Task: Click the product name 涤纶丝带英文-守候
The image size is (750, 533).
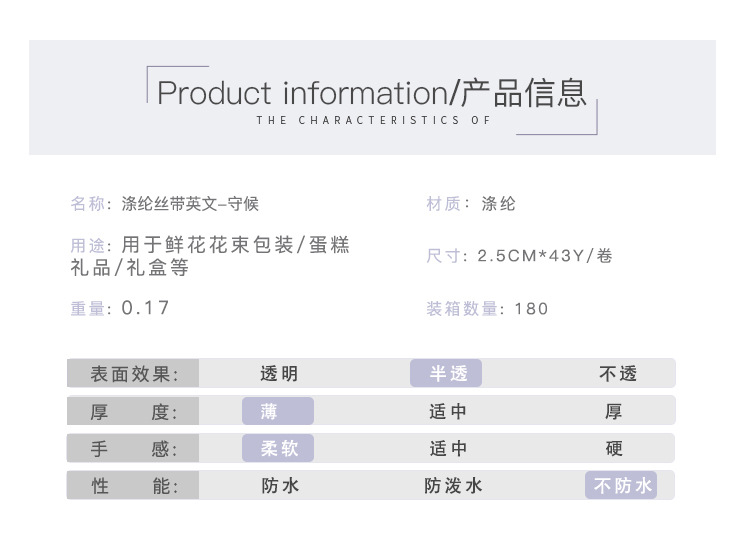Action: [190, 204]
